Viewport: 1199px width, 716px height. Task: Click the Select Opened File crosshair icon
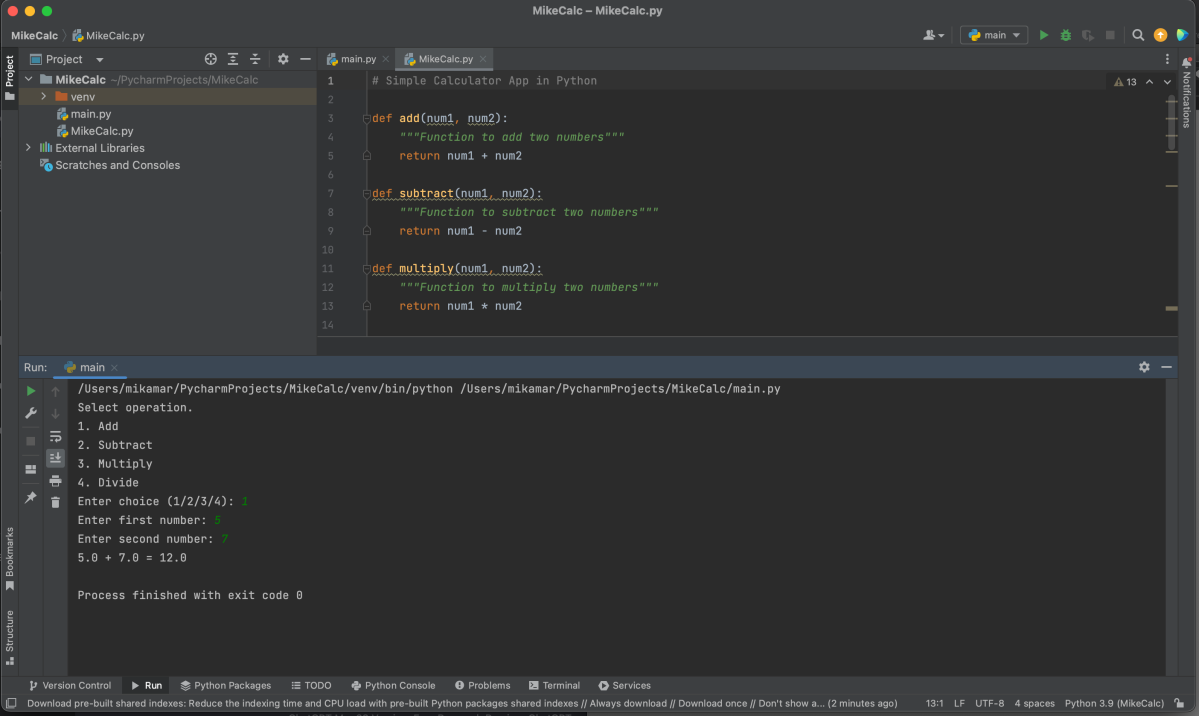coord(210,59)
